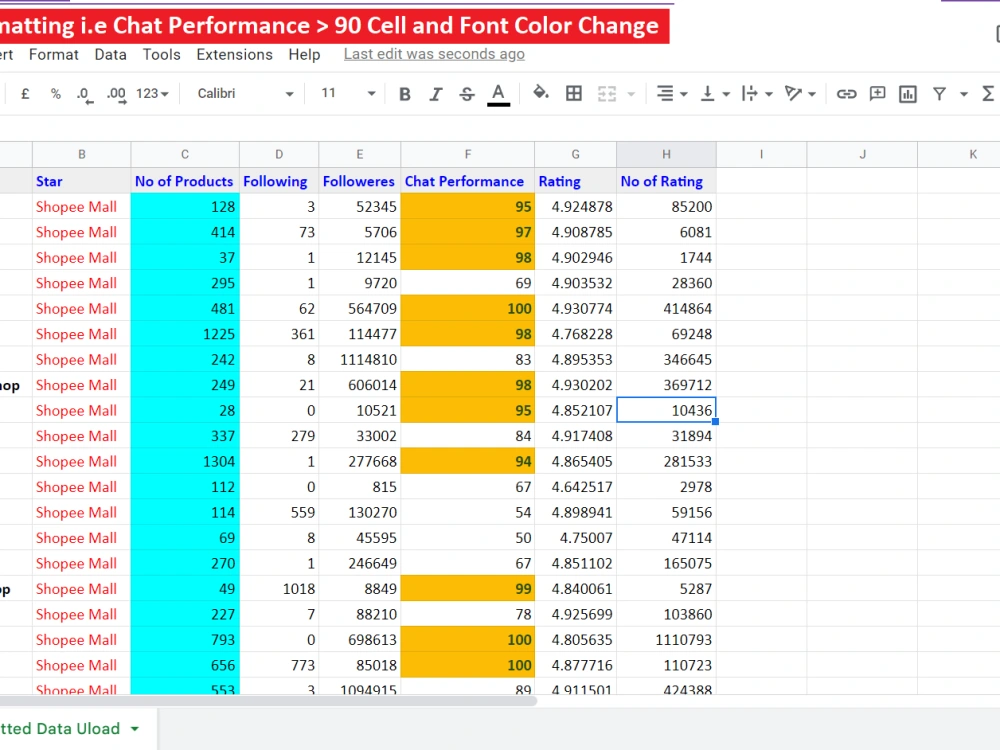This screenshot has width=1000, height=750.
Task: Open the Format menu
Action: pyautogui.click(x=53, y=55)
